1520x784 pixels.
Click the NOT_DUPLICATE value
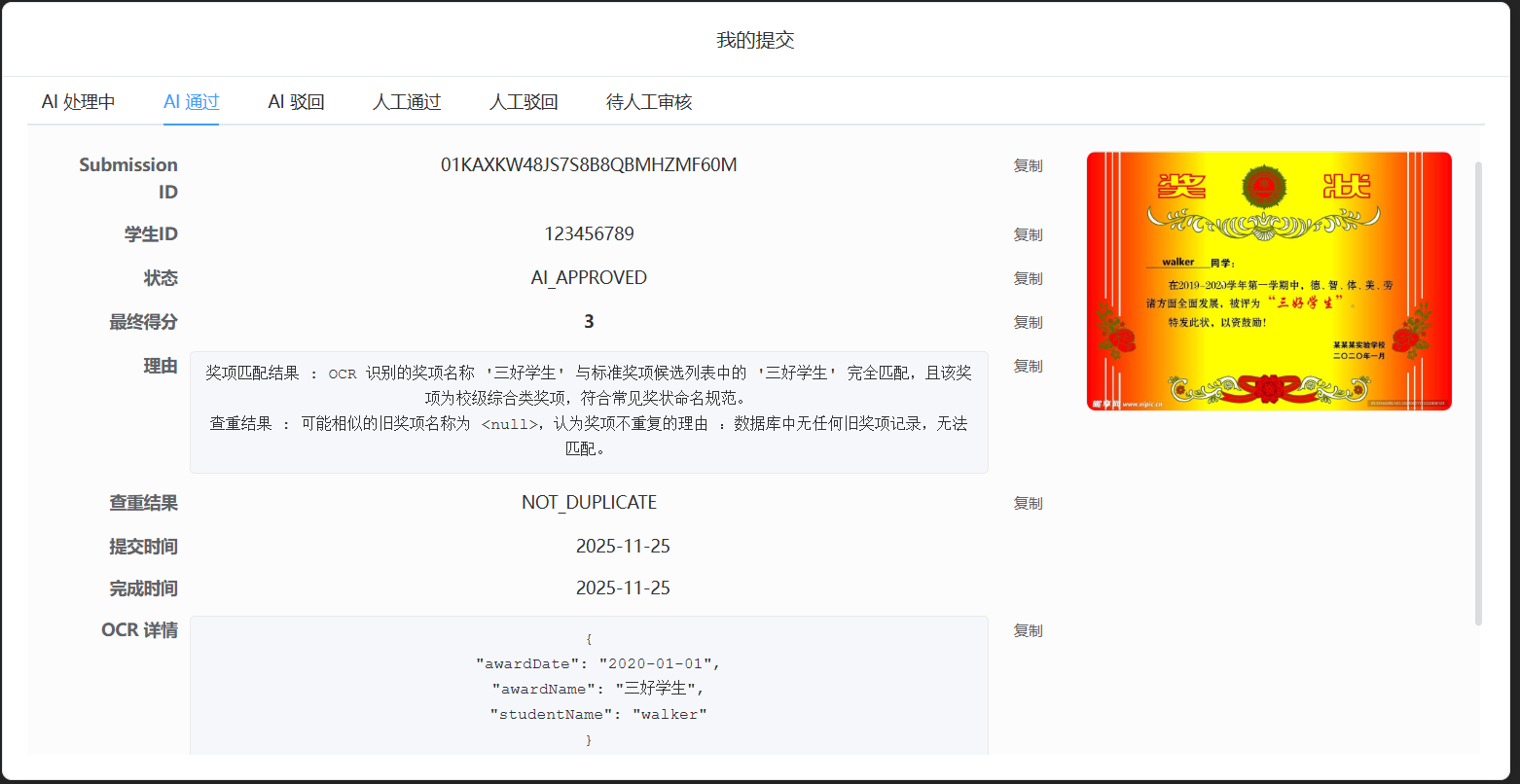pyautogui.click(x=589, y=503)
